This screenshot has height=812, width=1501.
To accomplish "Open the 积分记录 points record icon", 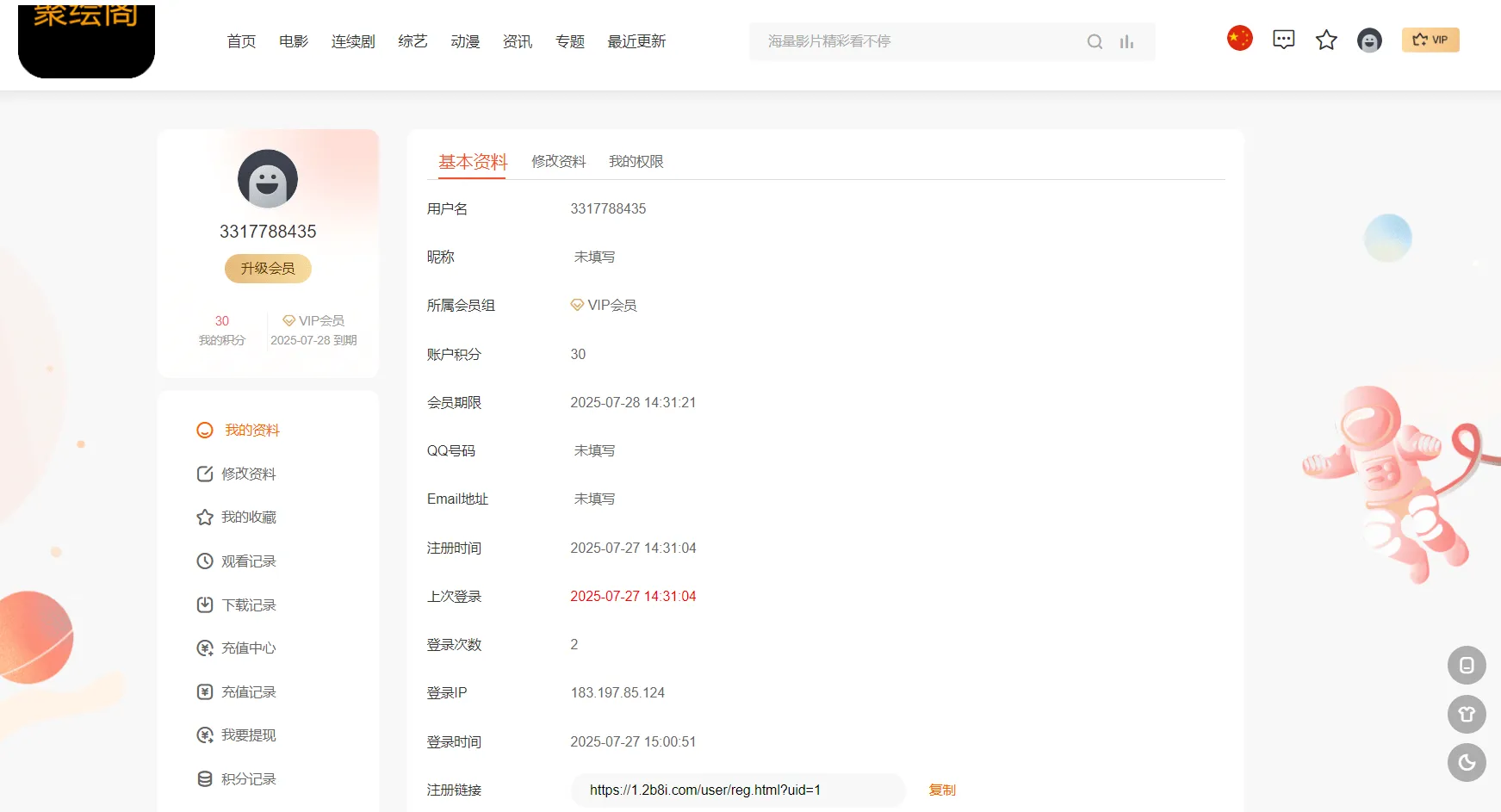I will (204, 778).
